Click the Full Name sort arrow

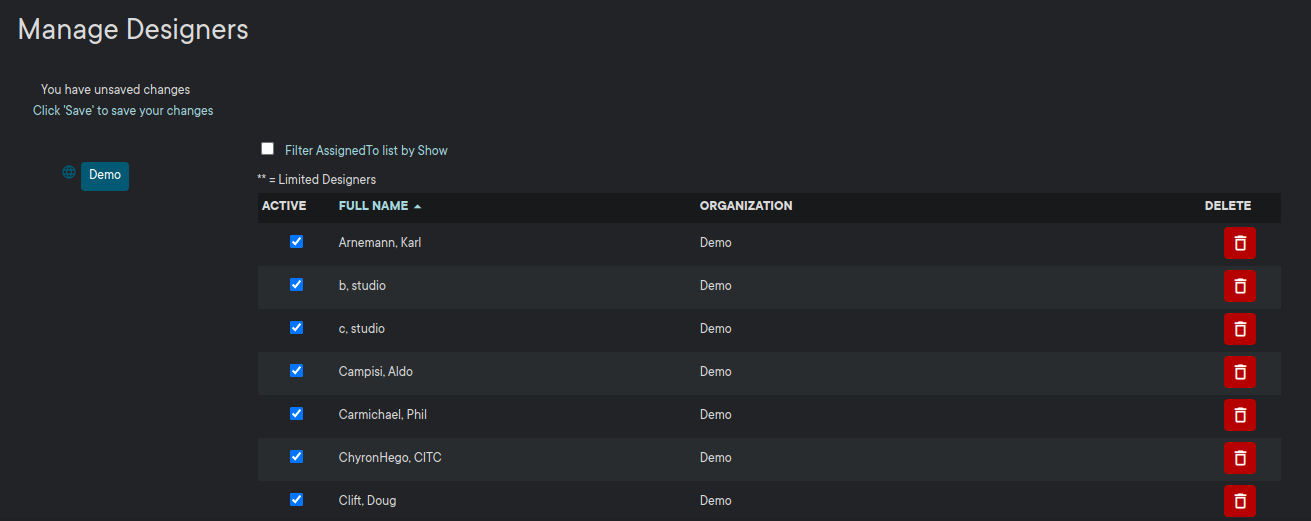417,206
